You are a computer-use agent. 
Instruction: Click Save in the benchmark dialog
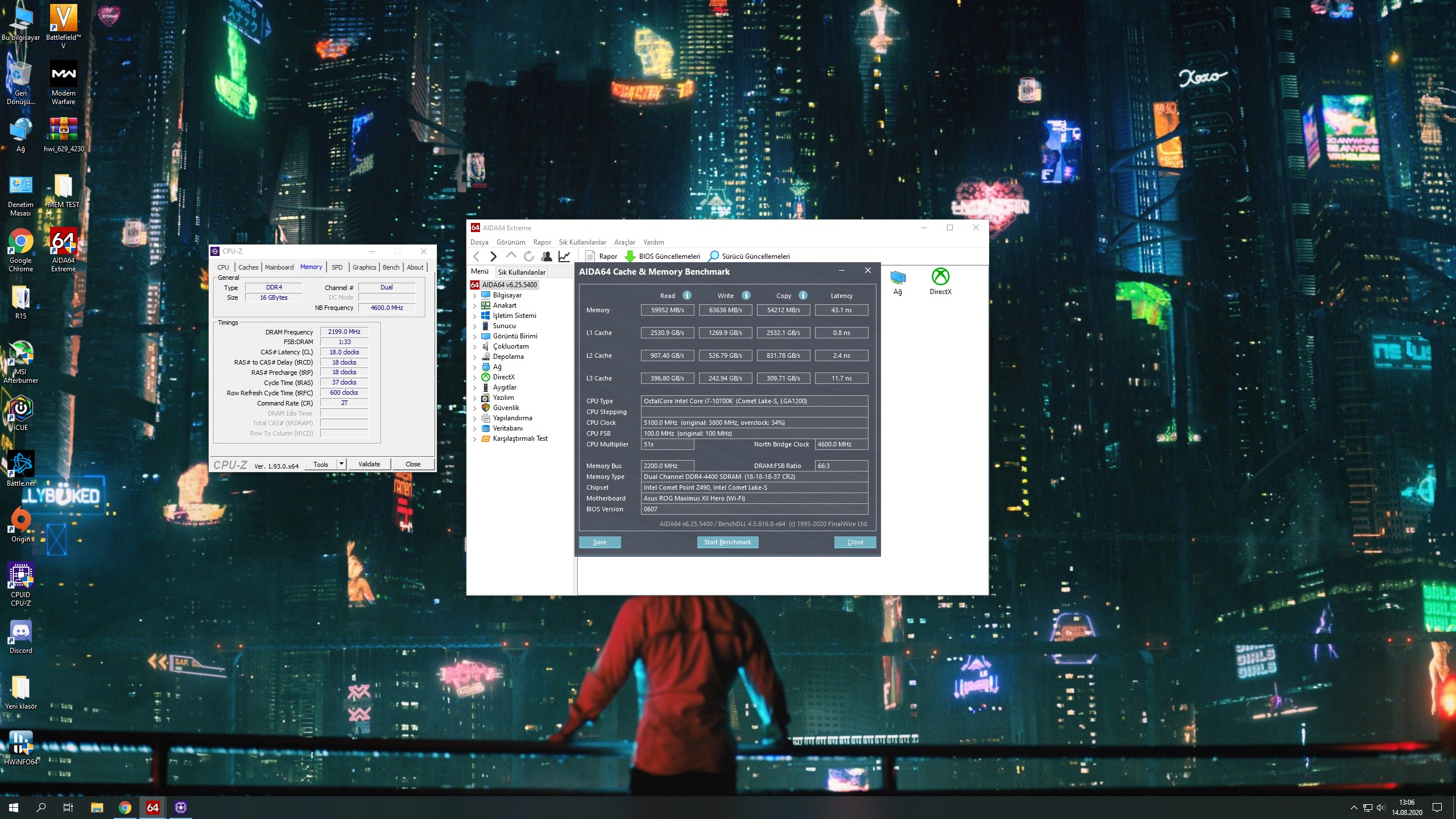coord(599,542)
